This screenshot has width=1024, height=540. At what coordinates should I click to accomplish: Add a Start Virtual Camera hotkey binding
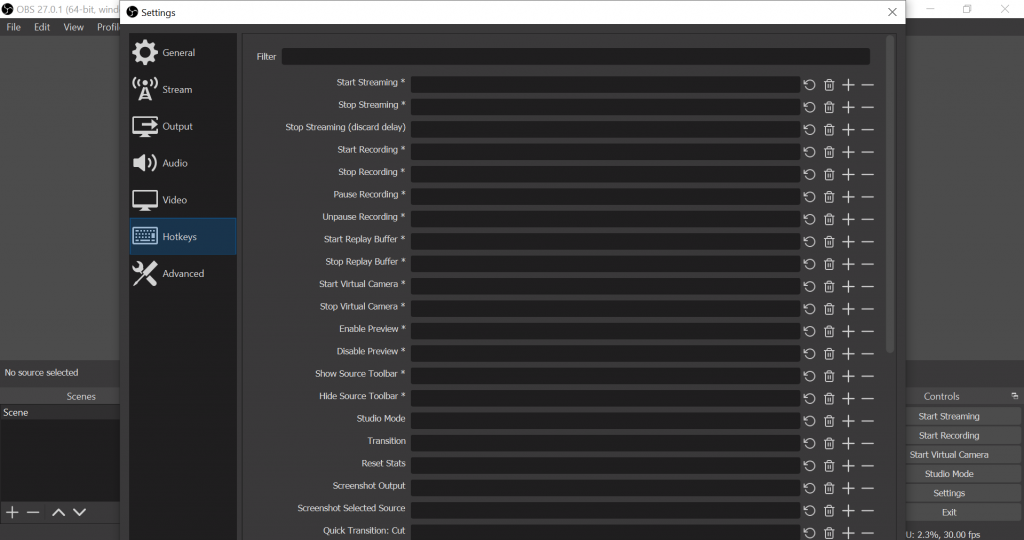coord(848,287)
